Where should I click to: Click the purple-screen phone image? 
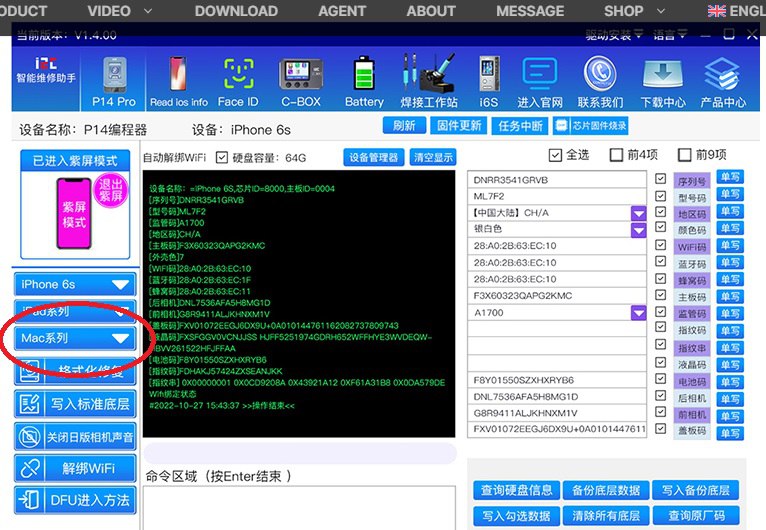[x=74, y=213]
